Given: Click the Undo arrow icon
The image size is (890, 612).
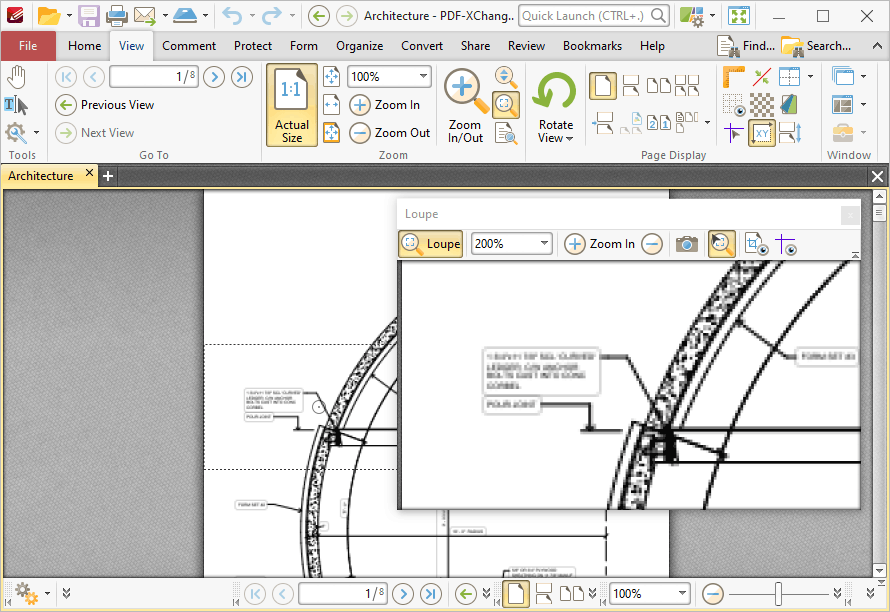Looking at the screenshot, I should click(232, 16).
